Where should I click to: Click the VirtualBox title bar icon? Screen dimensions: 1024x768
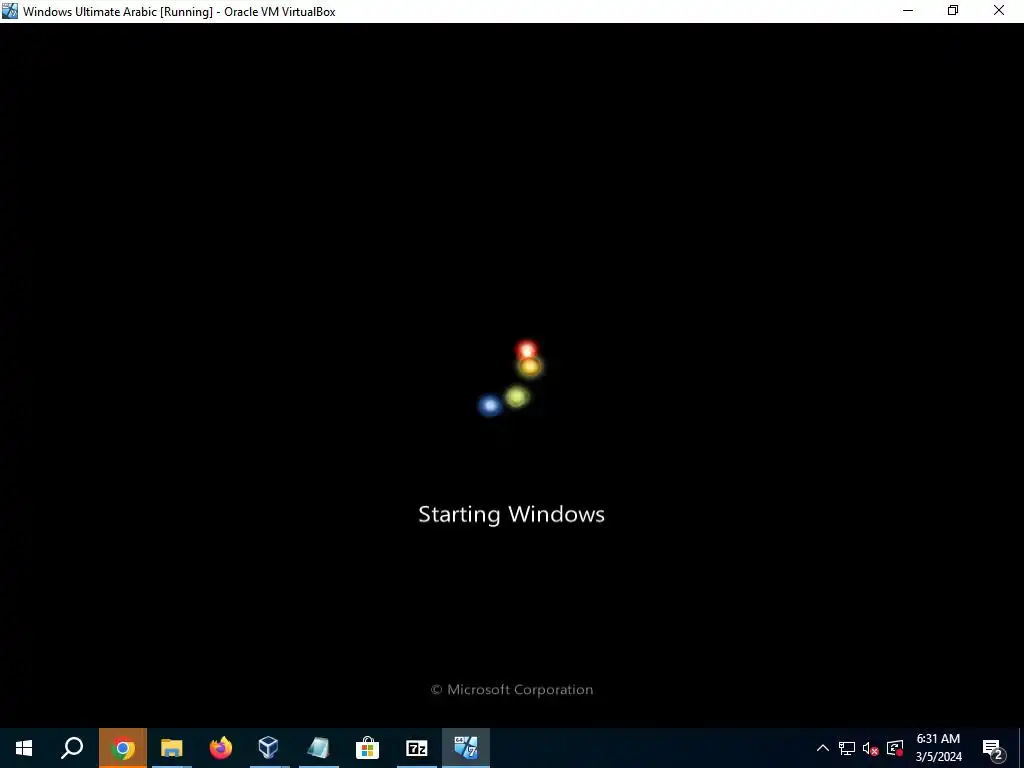click(x=10, y=11)
